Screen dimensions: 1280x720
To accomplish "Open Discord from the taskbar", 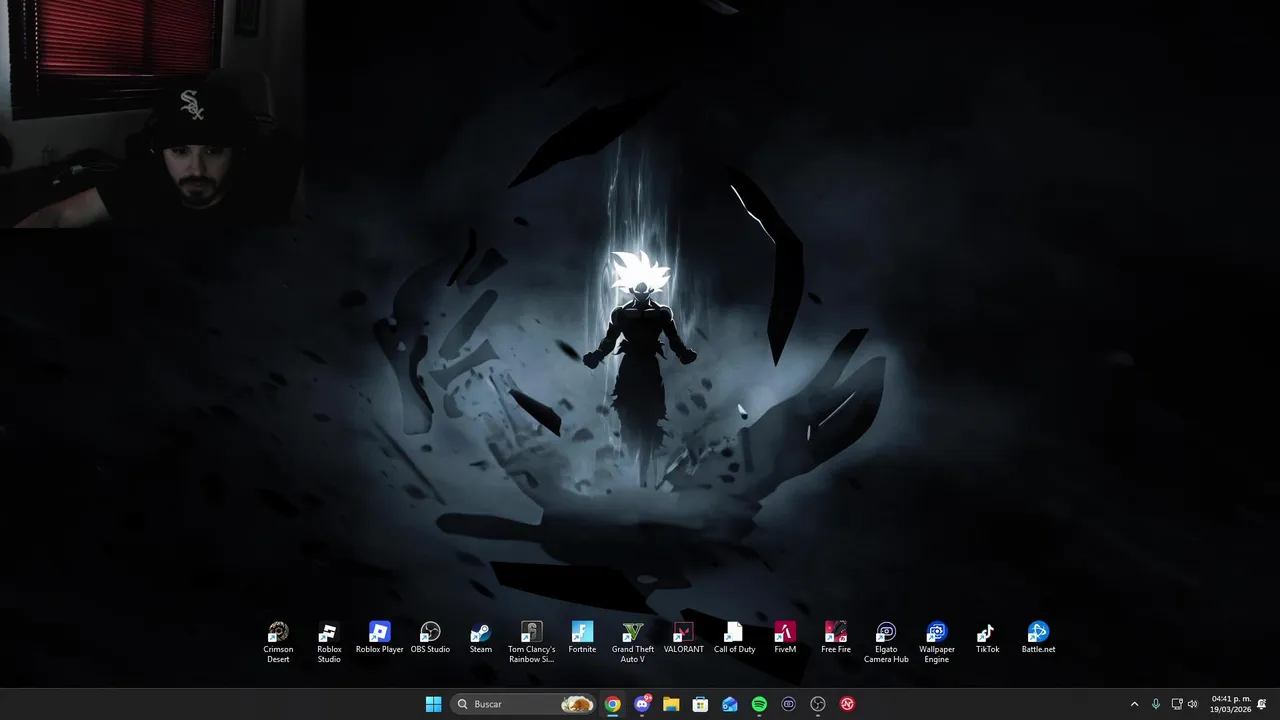I will tap(642, 704).
